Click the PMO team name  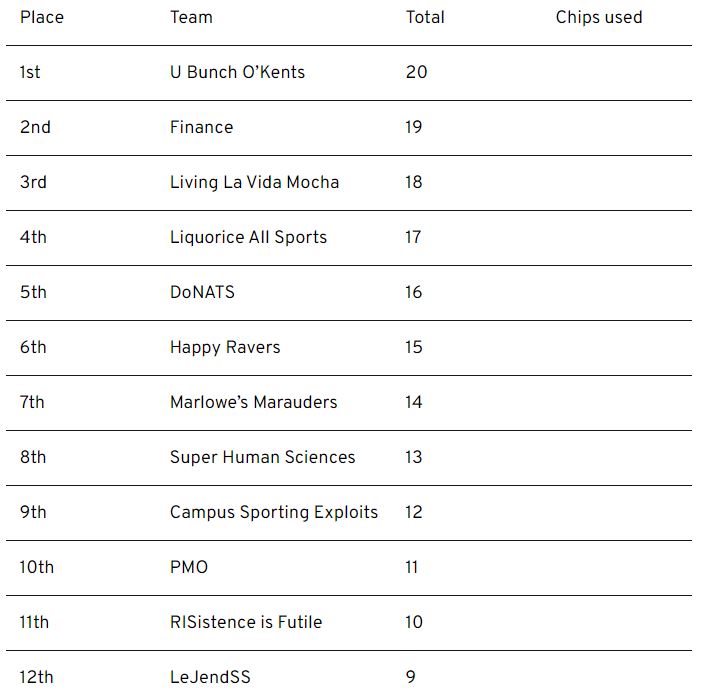pos(189,567)
